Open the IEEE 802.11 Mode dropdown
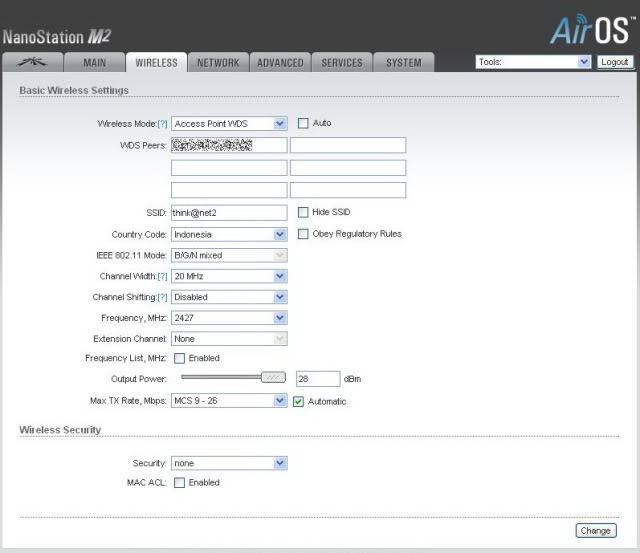Screen dimensions: 640x553 229,255
